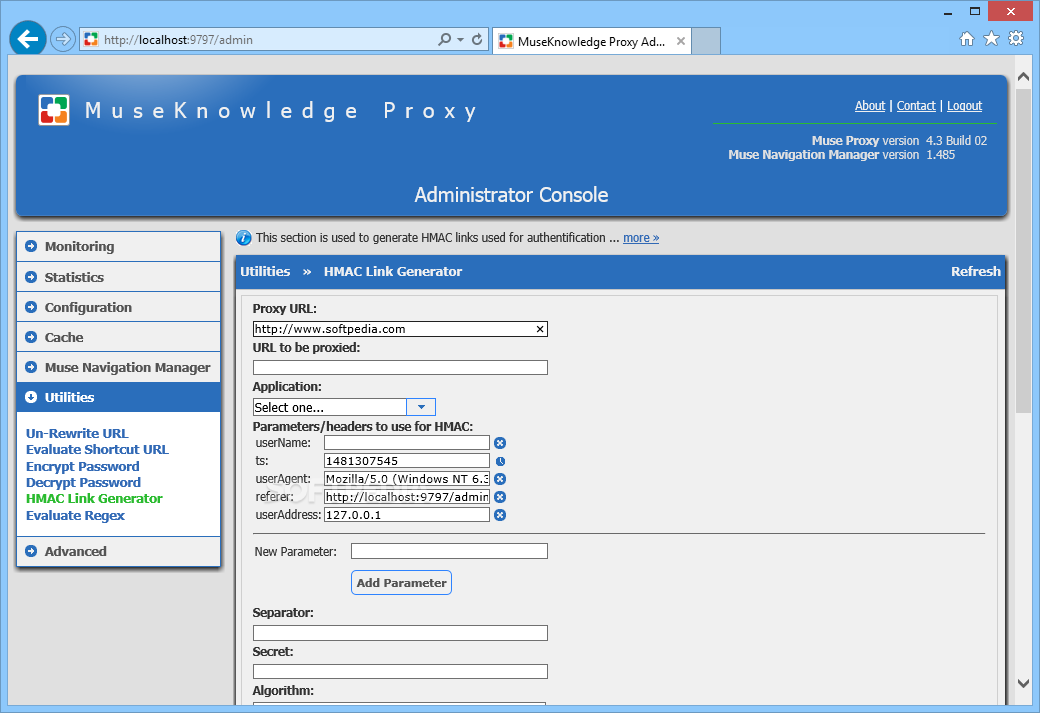Click the Proxy URL input field
1040x713 pixels.
(400, 329)
